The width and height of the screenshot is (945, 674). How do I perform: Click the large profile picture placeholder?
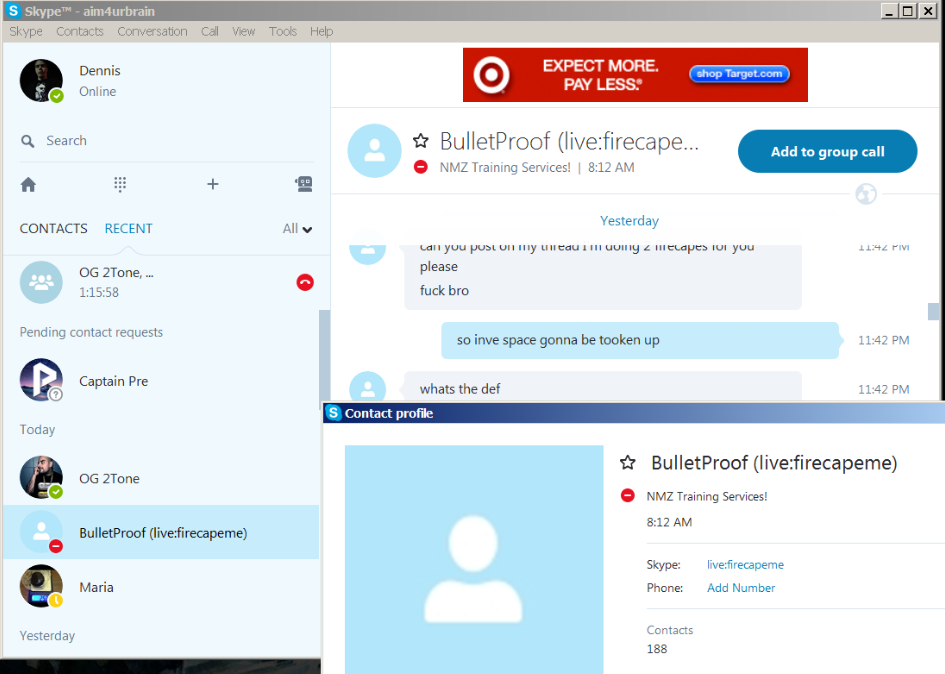coord(474,559)
